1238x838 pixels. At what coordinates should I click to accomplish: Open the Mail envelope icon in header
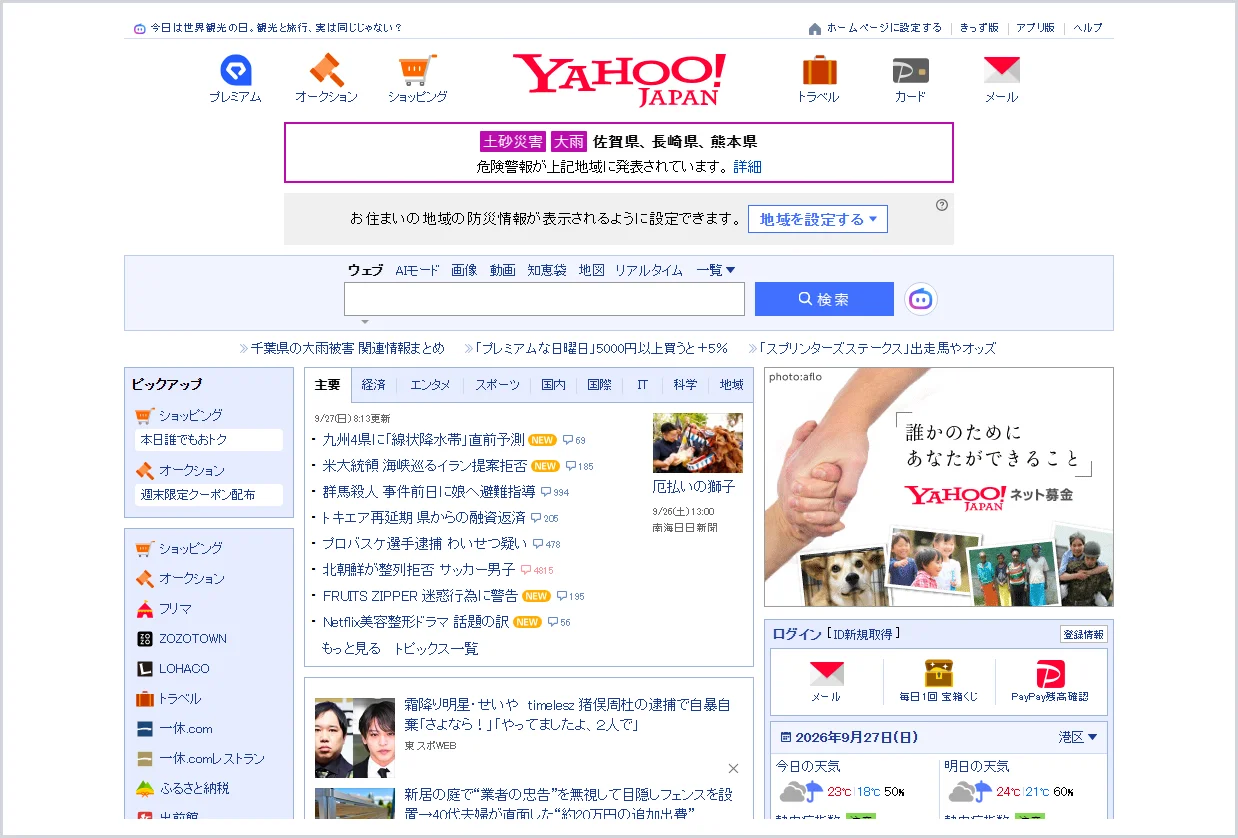point(1001,70)
